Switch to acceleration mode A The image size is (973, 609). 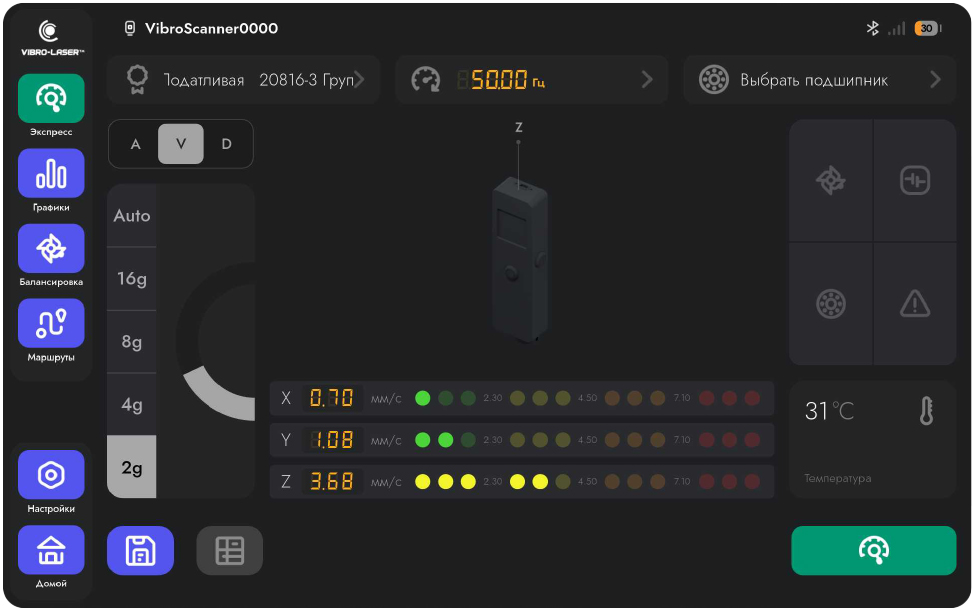[x=135, y=144]
